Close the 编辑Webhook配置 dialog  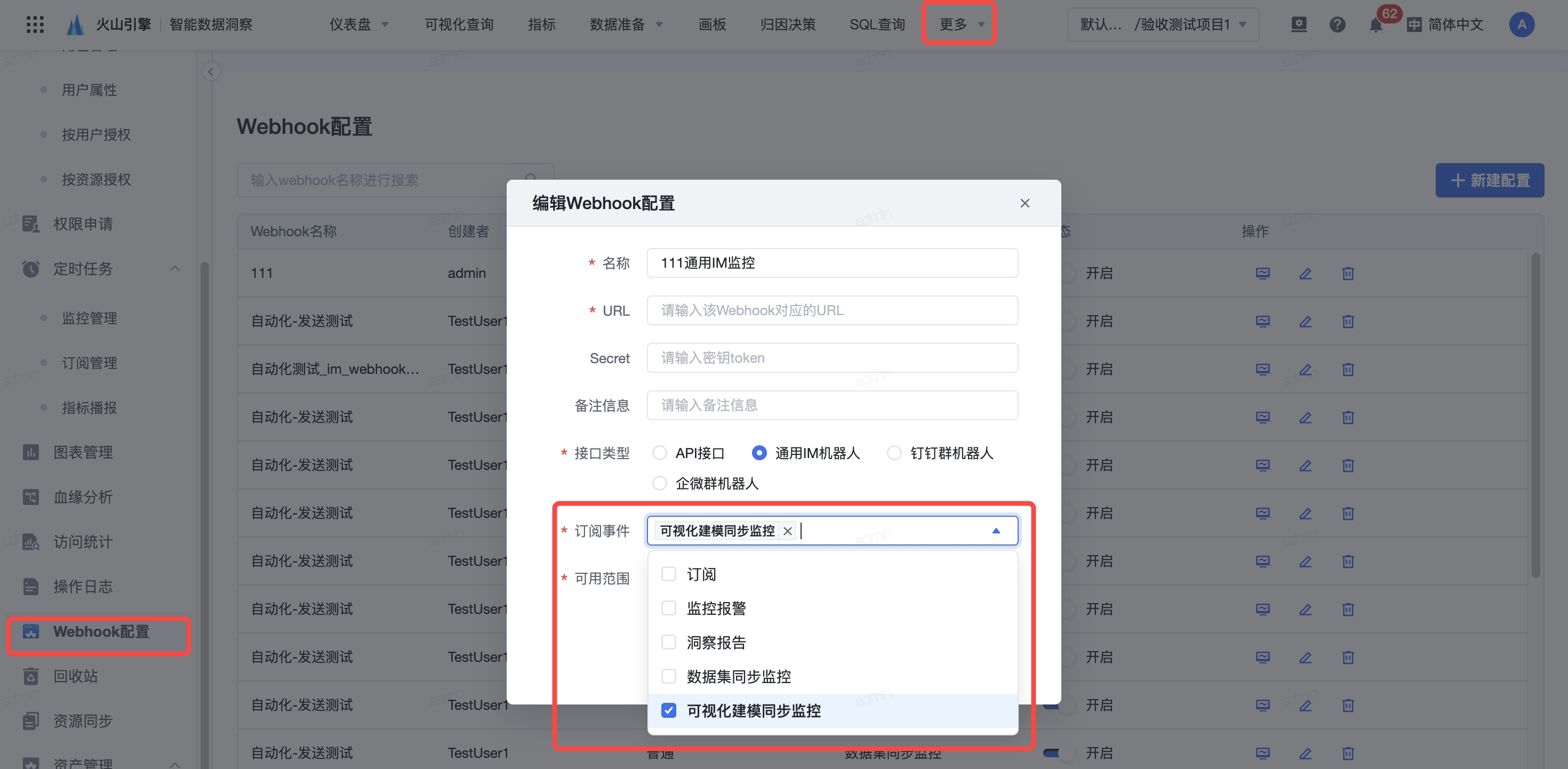point(1025,203)
